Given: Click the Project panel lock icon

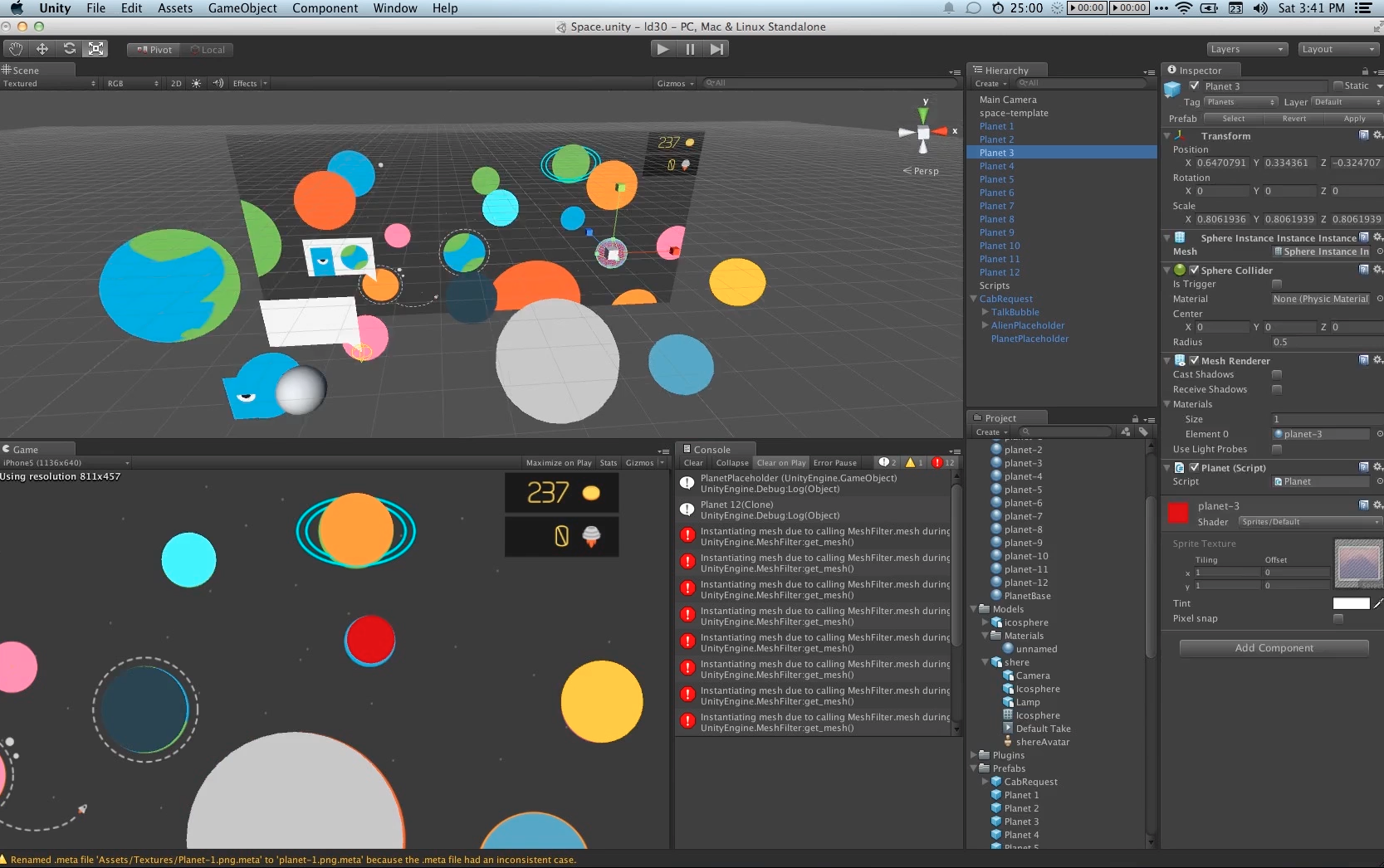Looking at the screenshot, I should 1135,418.
